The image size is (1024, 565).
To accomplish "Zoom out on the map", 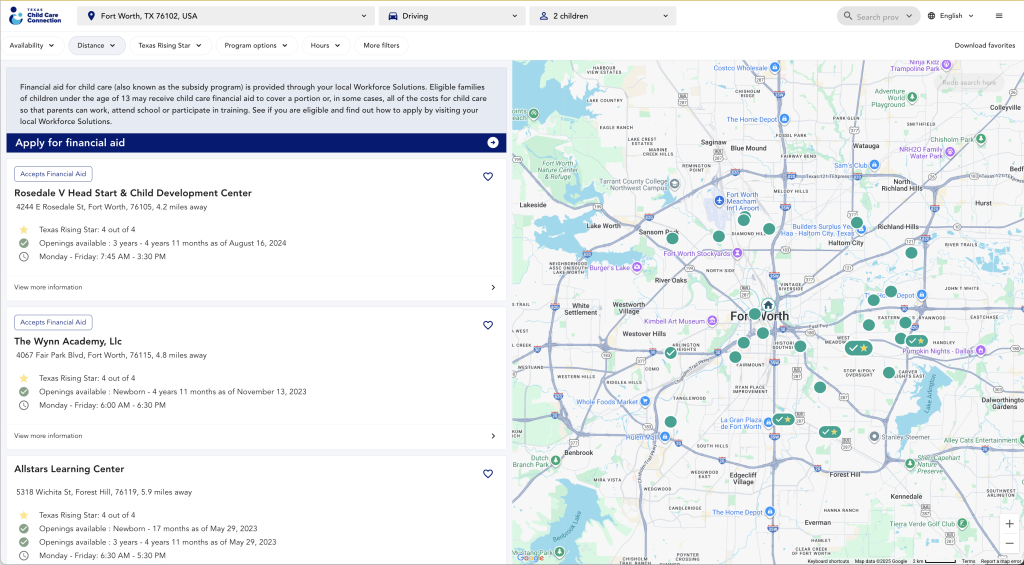I will (x=1009, y=543).
